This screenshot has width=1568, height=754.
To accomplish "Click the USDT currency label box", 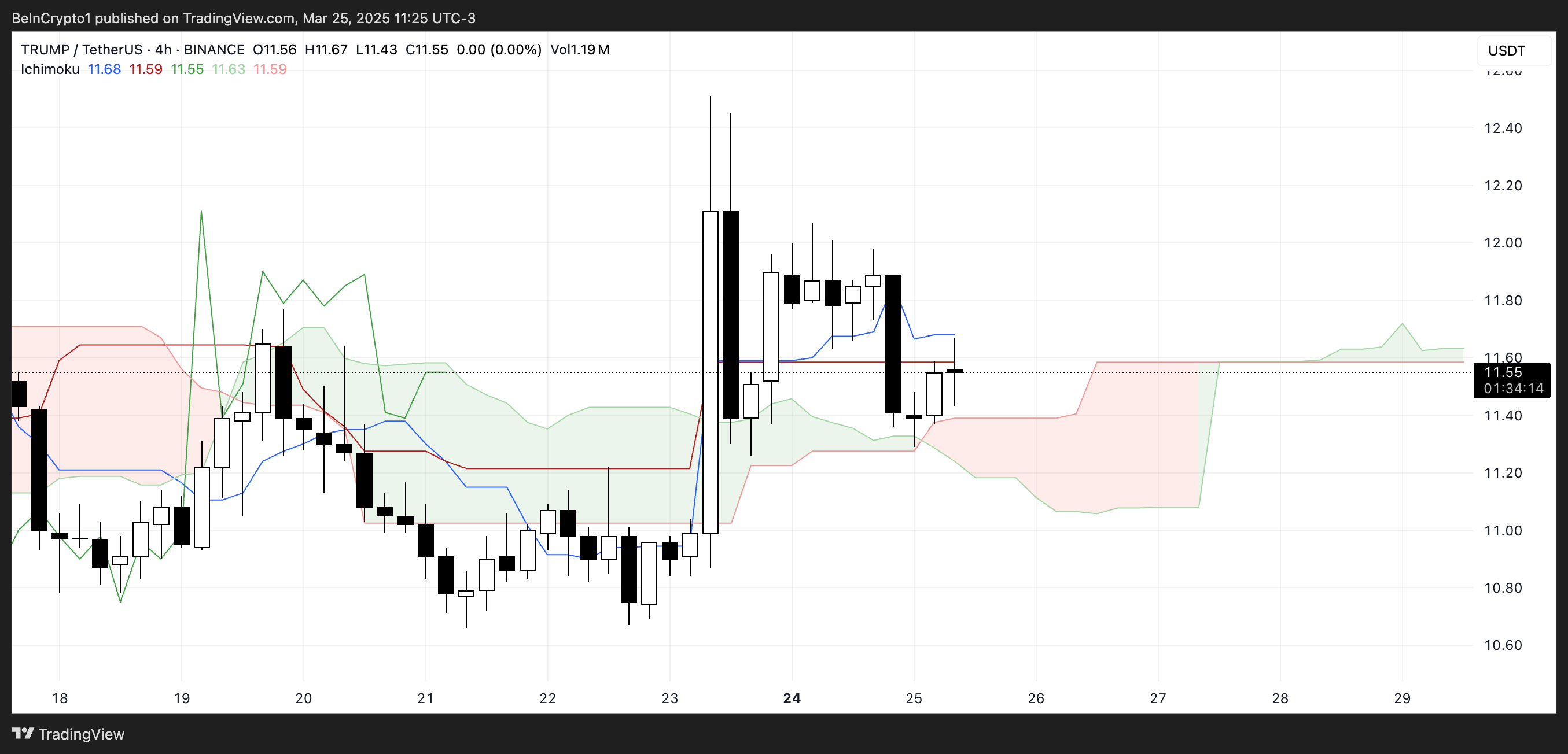I will point(1513,50).
